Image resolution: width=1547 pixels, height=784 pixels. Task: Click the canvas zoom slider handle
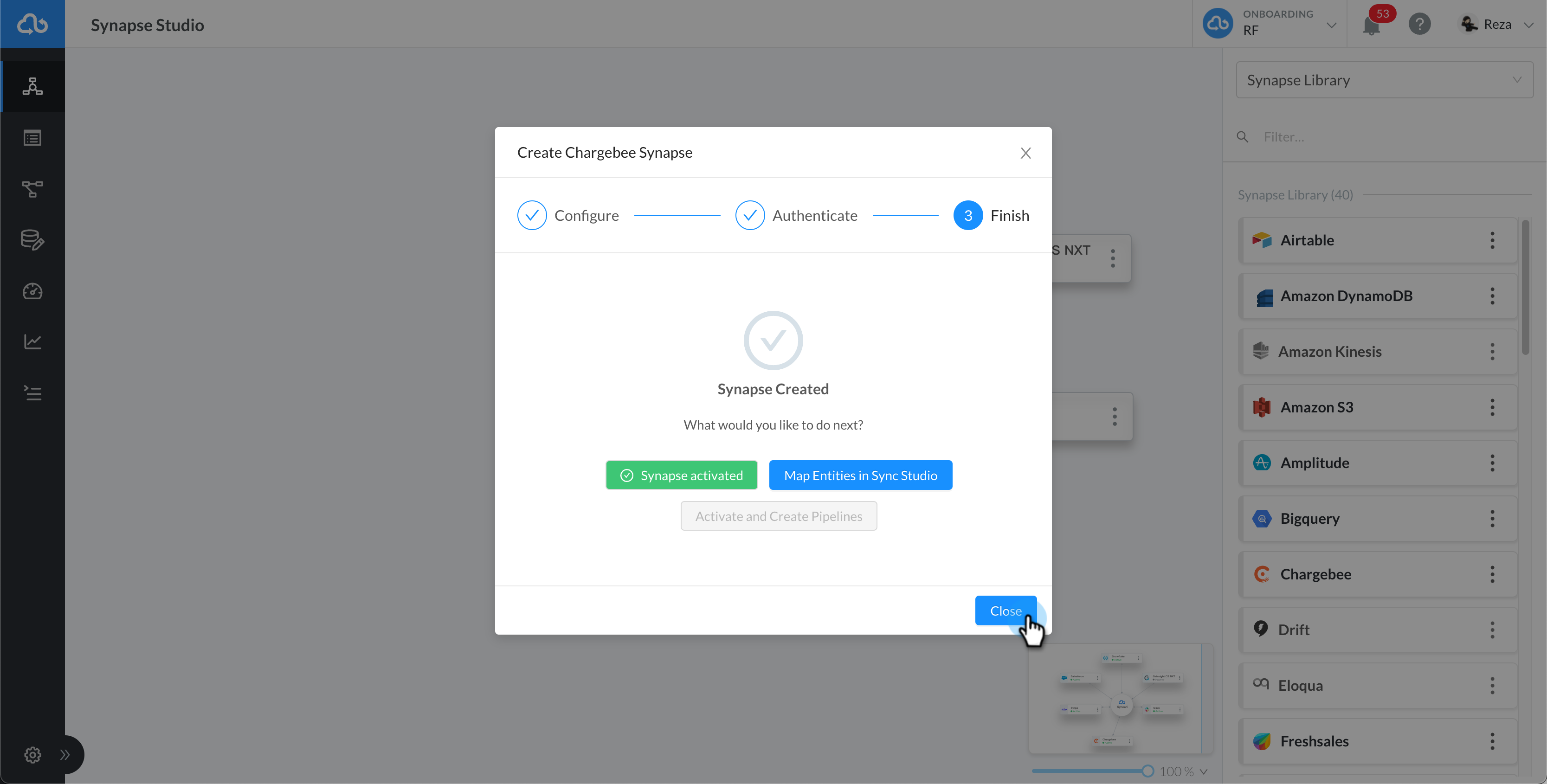tap(1147, 771)
